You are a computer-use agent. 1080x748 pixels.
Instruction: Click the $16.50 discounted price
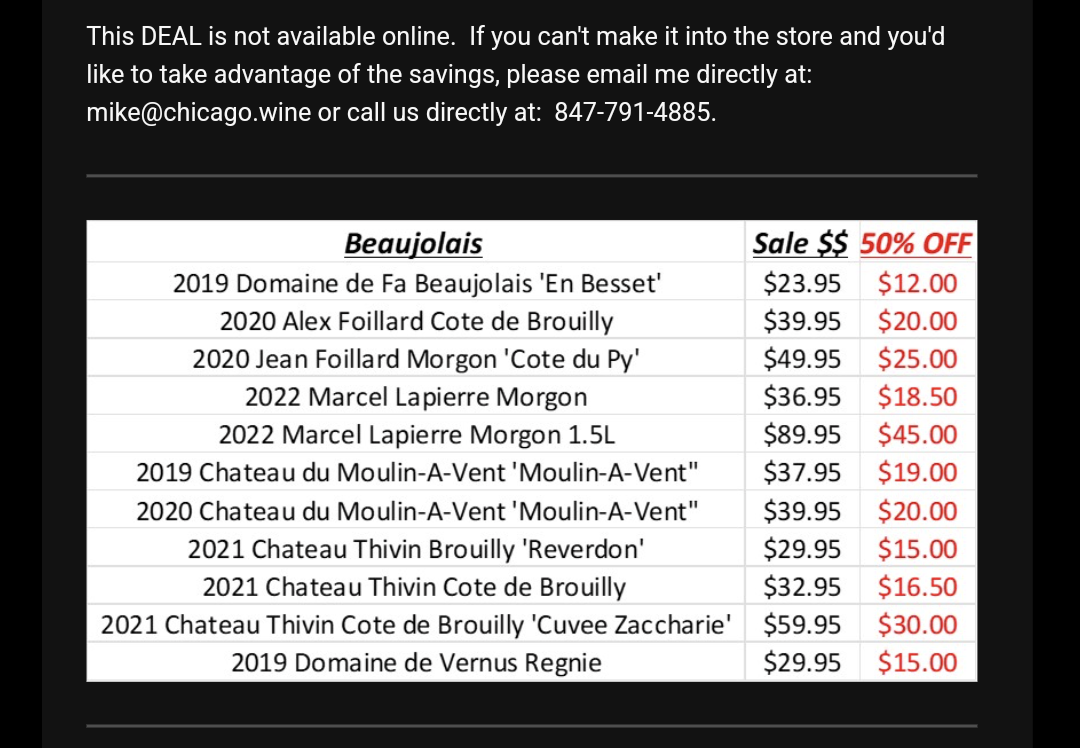(917, 587)
